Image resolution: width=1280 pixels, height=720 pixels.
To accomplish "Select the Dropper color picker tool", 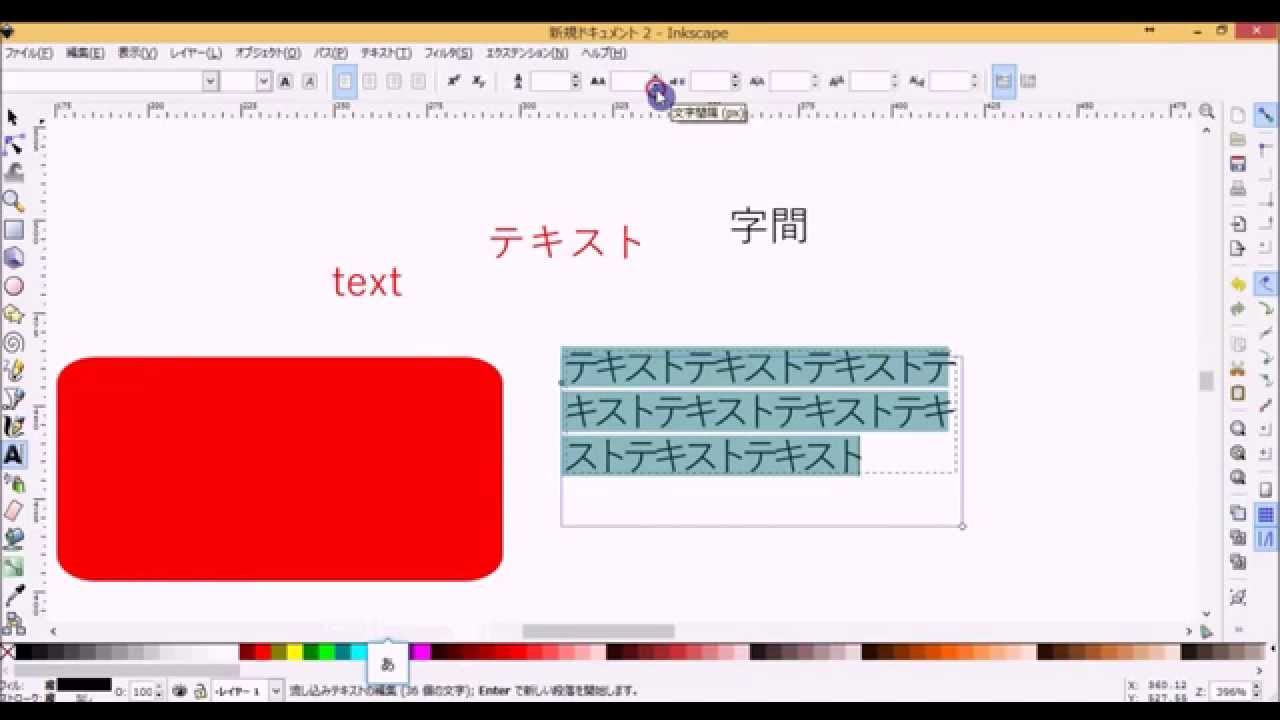I will (13, 596).
